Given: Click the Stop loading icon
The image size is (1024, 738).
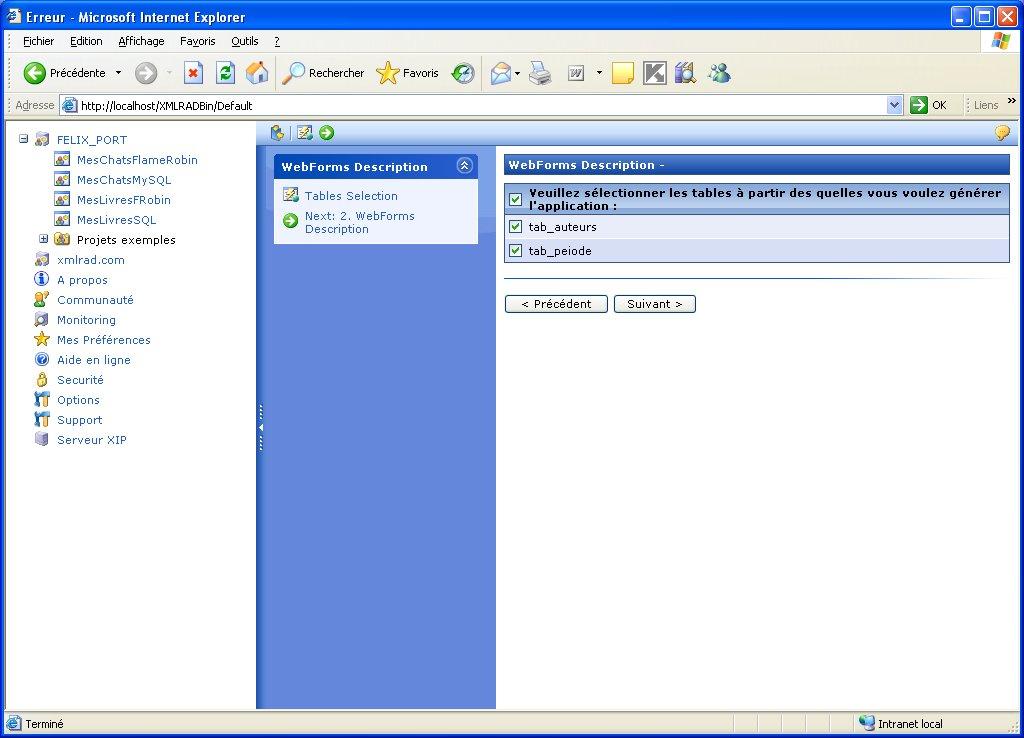Looking at the screenshot, I should pos(194,73).
